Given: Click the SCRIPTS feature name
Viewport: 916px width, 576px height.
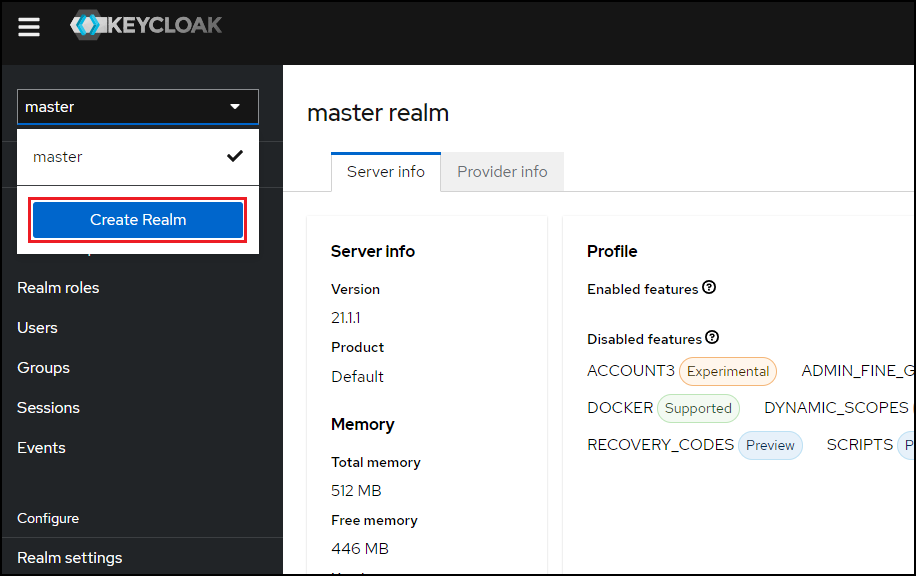Looking at the screenshot, I should [x=859, y=445].
